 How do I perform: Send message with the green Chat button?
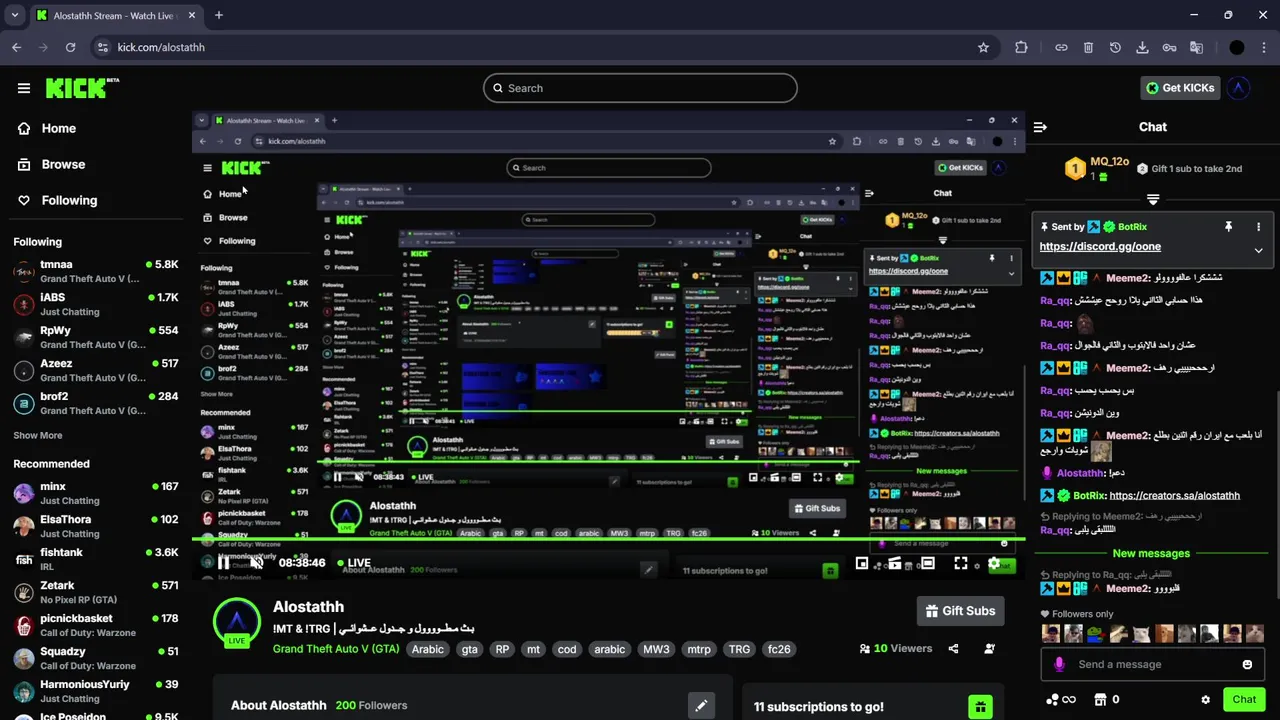1244,700
